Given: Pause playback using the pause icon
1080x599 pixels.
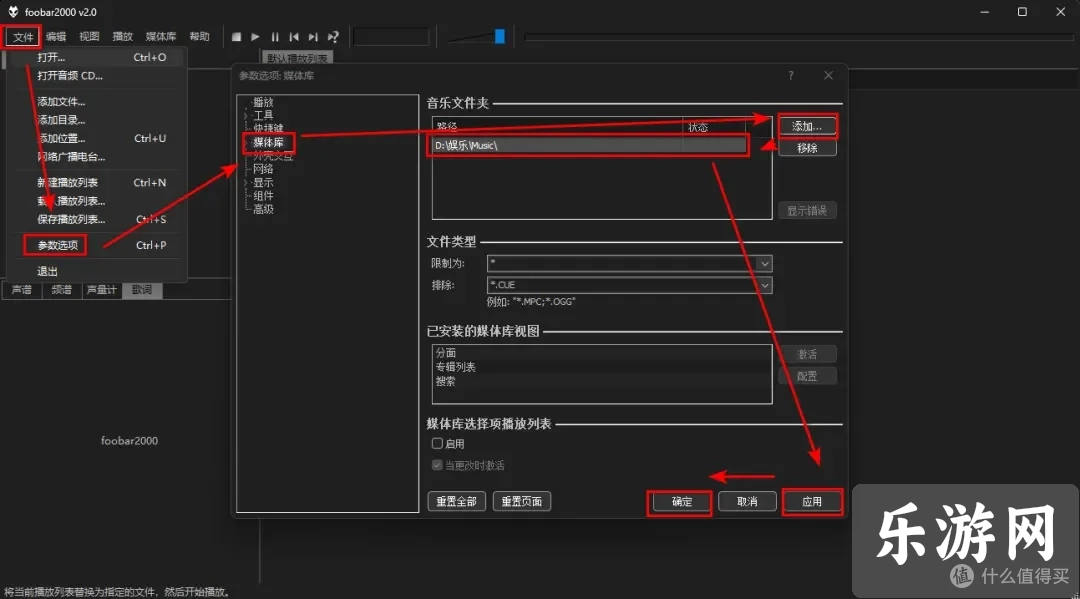Looking at the screenshot, I should click(275, 36).
